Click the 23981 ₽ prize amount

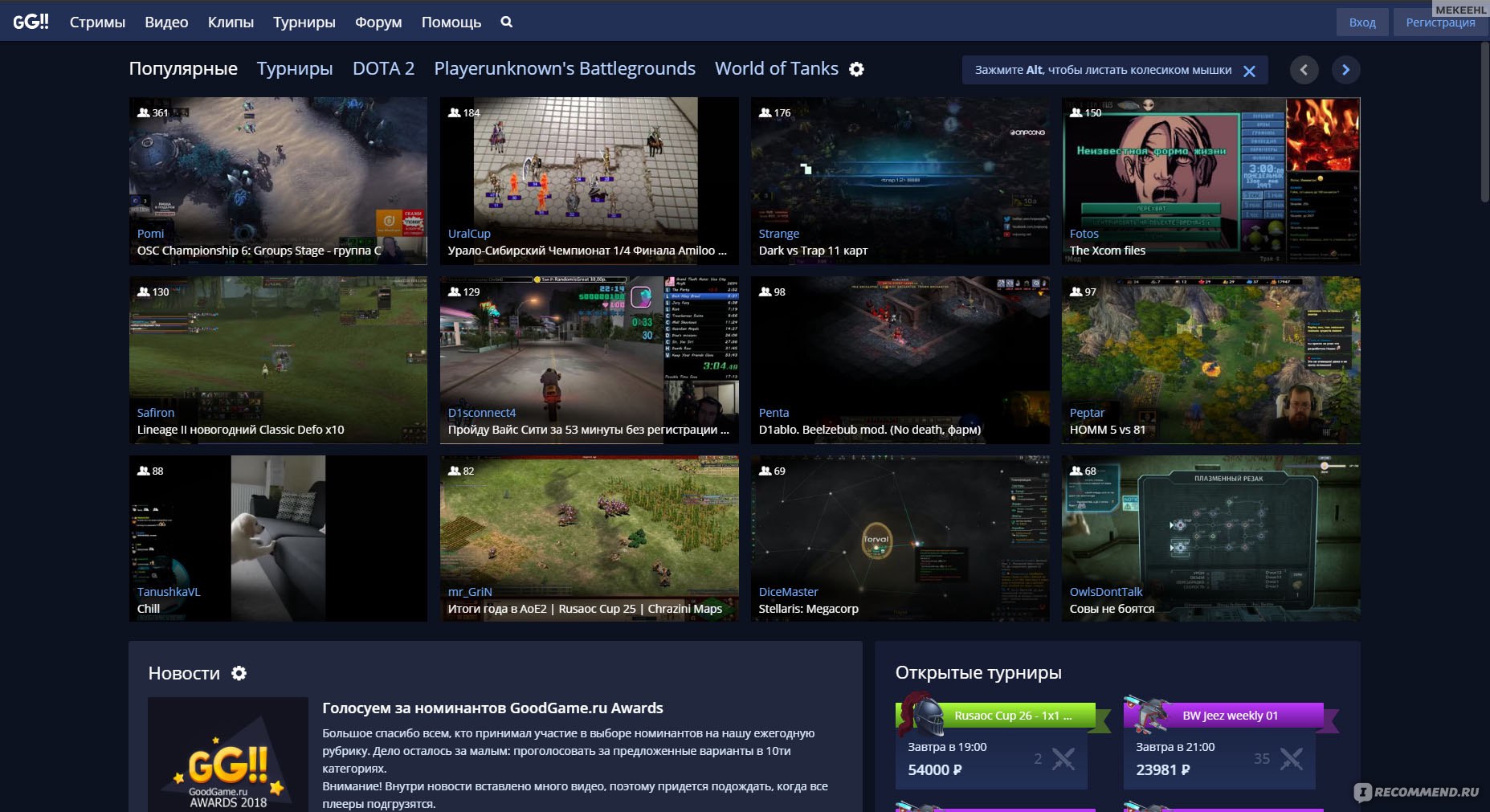(1162, 769)
